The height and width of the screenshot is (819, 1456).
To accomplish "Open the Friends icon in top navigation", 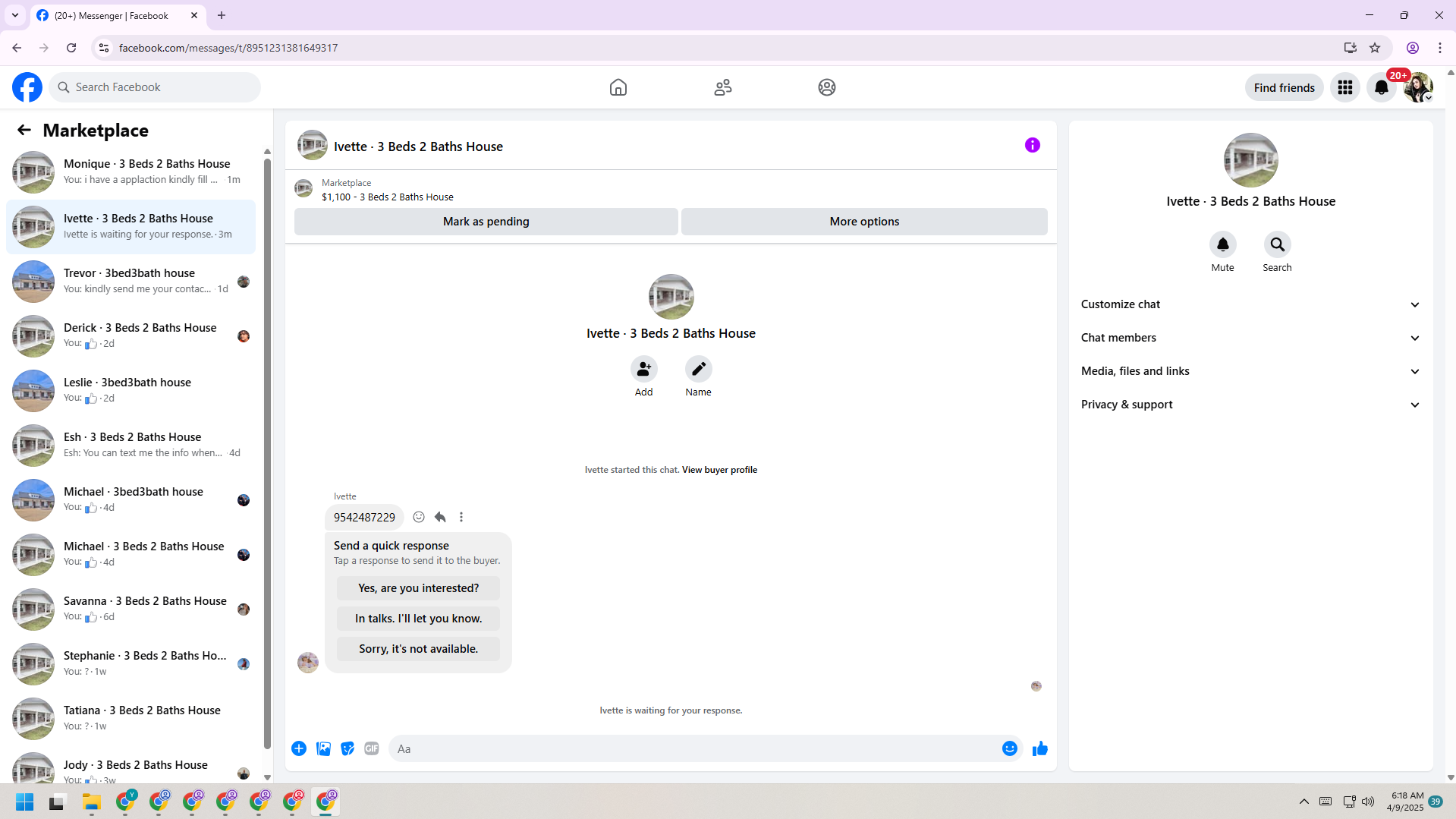I will (723, 87).
